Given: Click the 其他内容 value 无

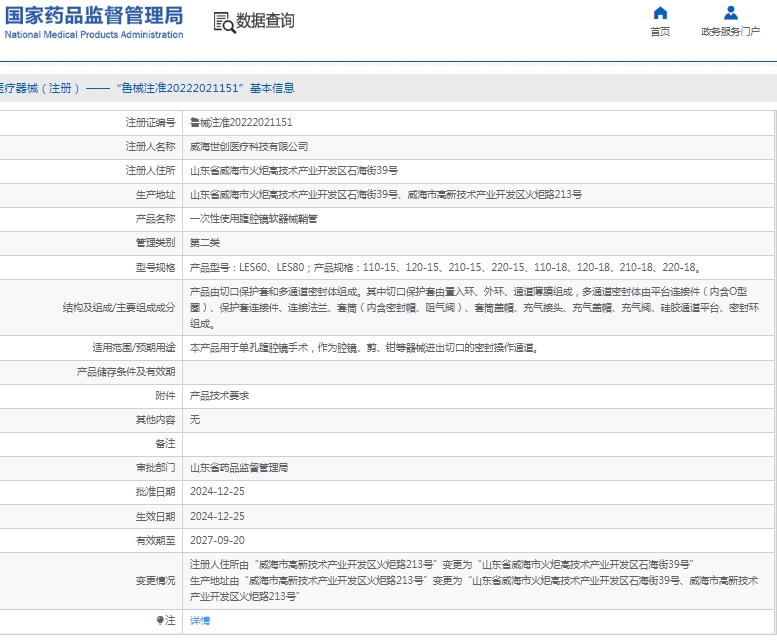Looking at the screenshot, I should click(195, 420).
